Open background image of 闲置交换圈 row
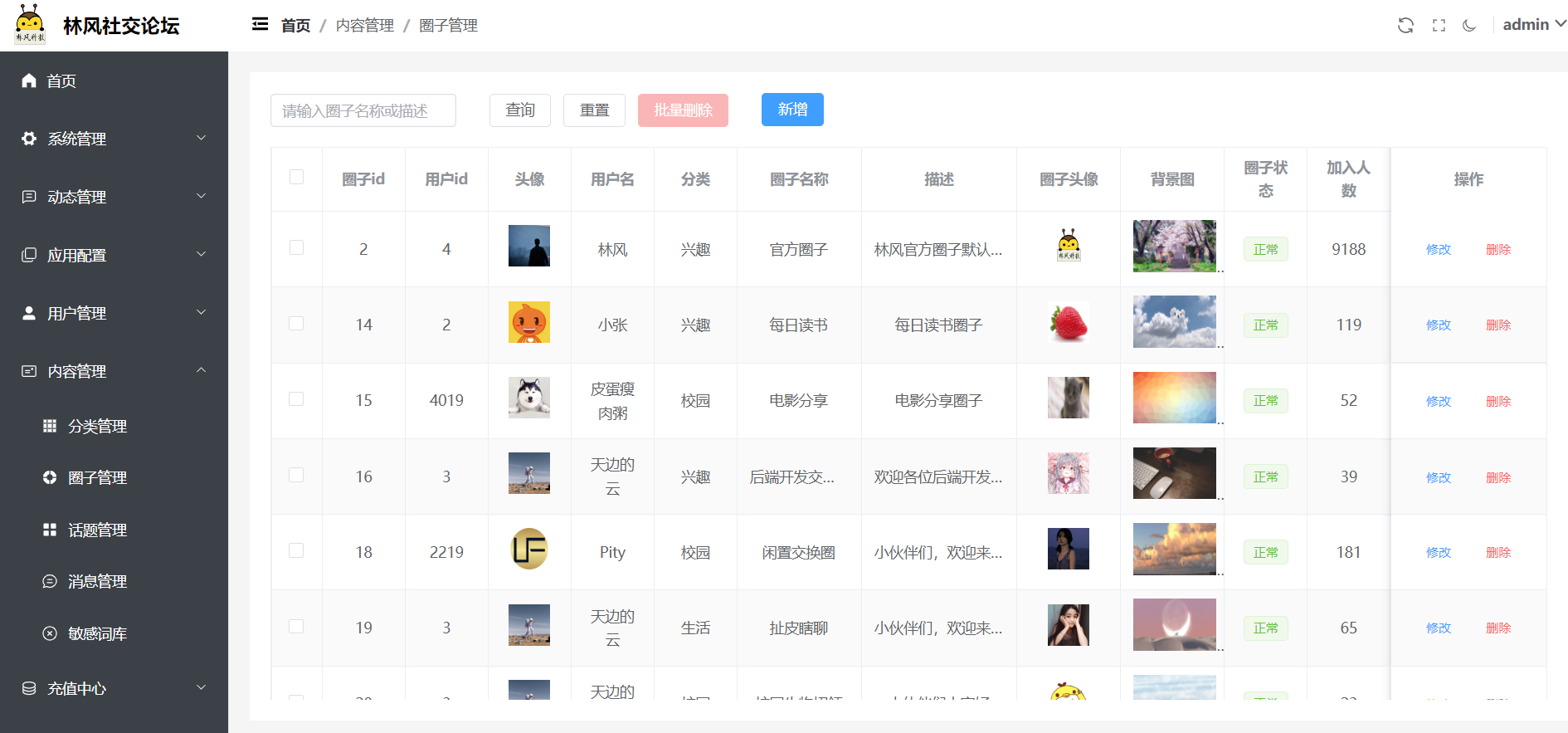The width and height of the screenshot is (1568, 733). 1174,549
